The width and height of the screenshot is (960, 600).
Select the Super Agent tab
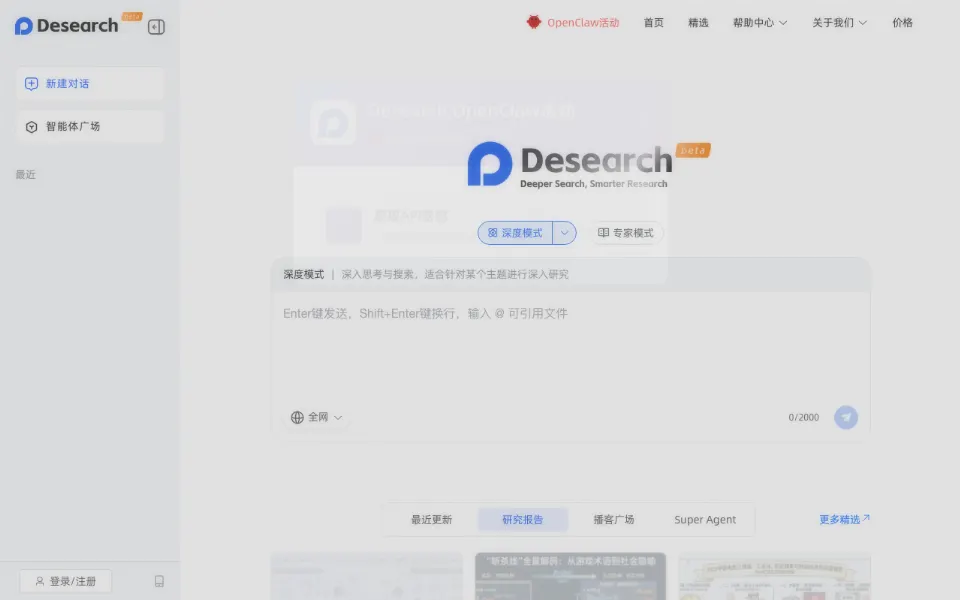point(705,520)
